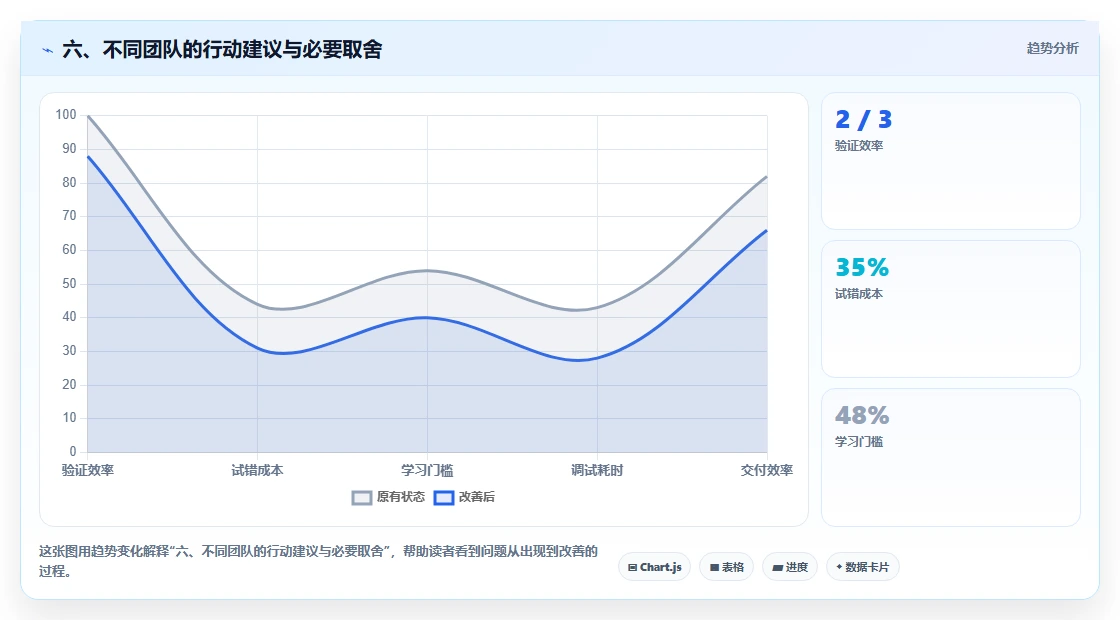The height and width of the screenshot is (620, 1120).
Task: Toggle the 原有状态 legend swatch
Action: [362, 498]
